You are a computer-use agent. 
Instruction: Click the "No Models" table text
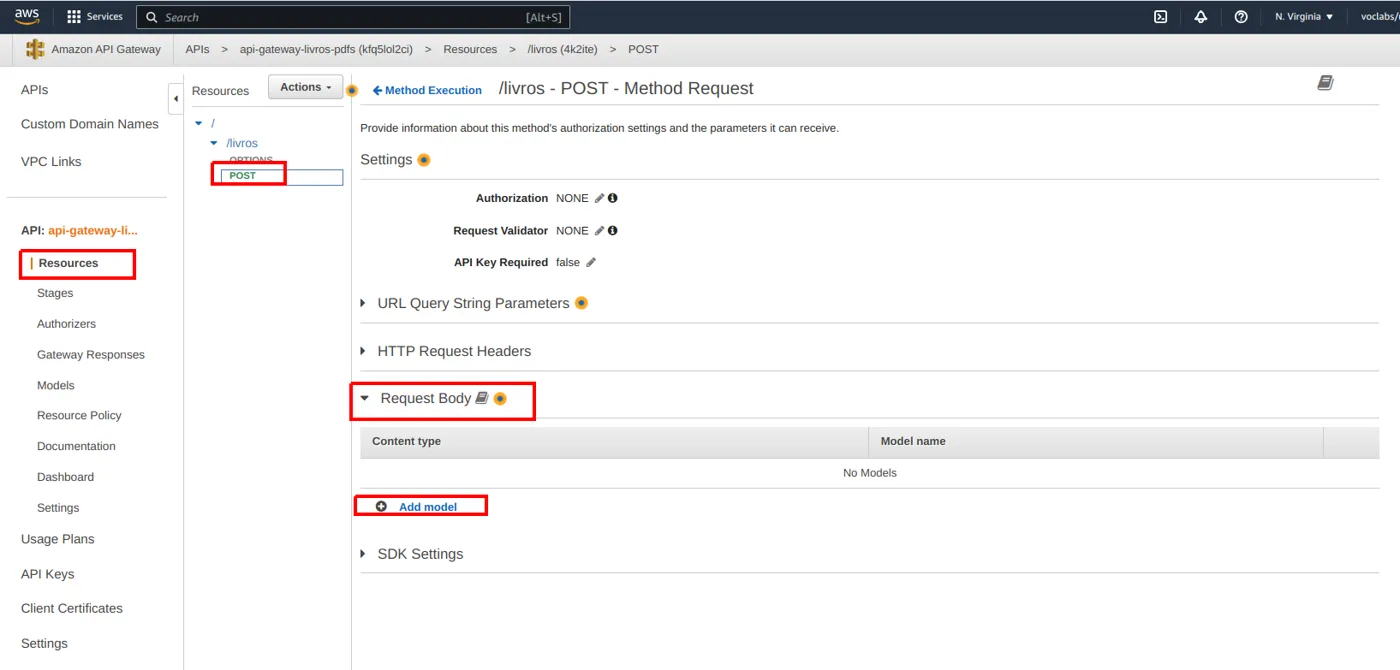click(x=870, y=473)
